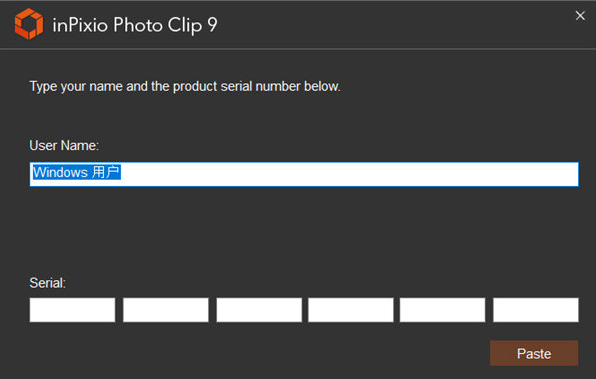596x379 pixels.
Task: Select the second Serial input box
Action: (x=166, y=310)
